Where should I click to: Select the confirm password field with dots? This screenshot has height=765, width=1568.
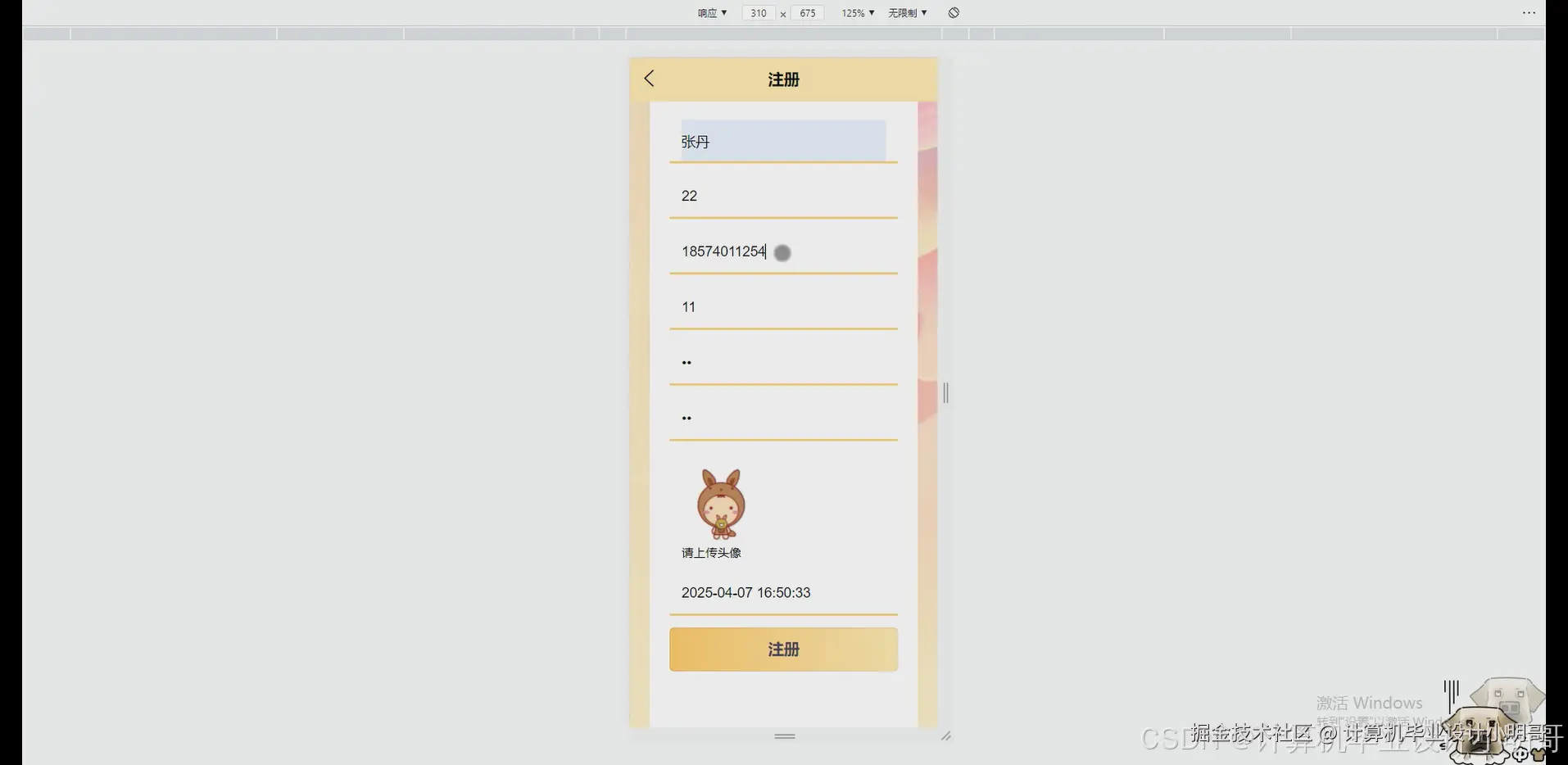pos(782,417)
